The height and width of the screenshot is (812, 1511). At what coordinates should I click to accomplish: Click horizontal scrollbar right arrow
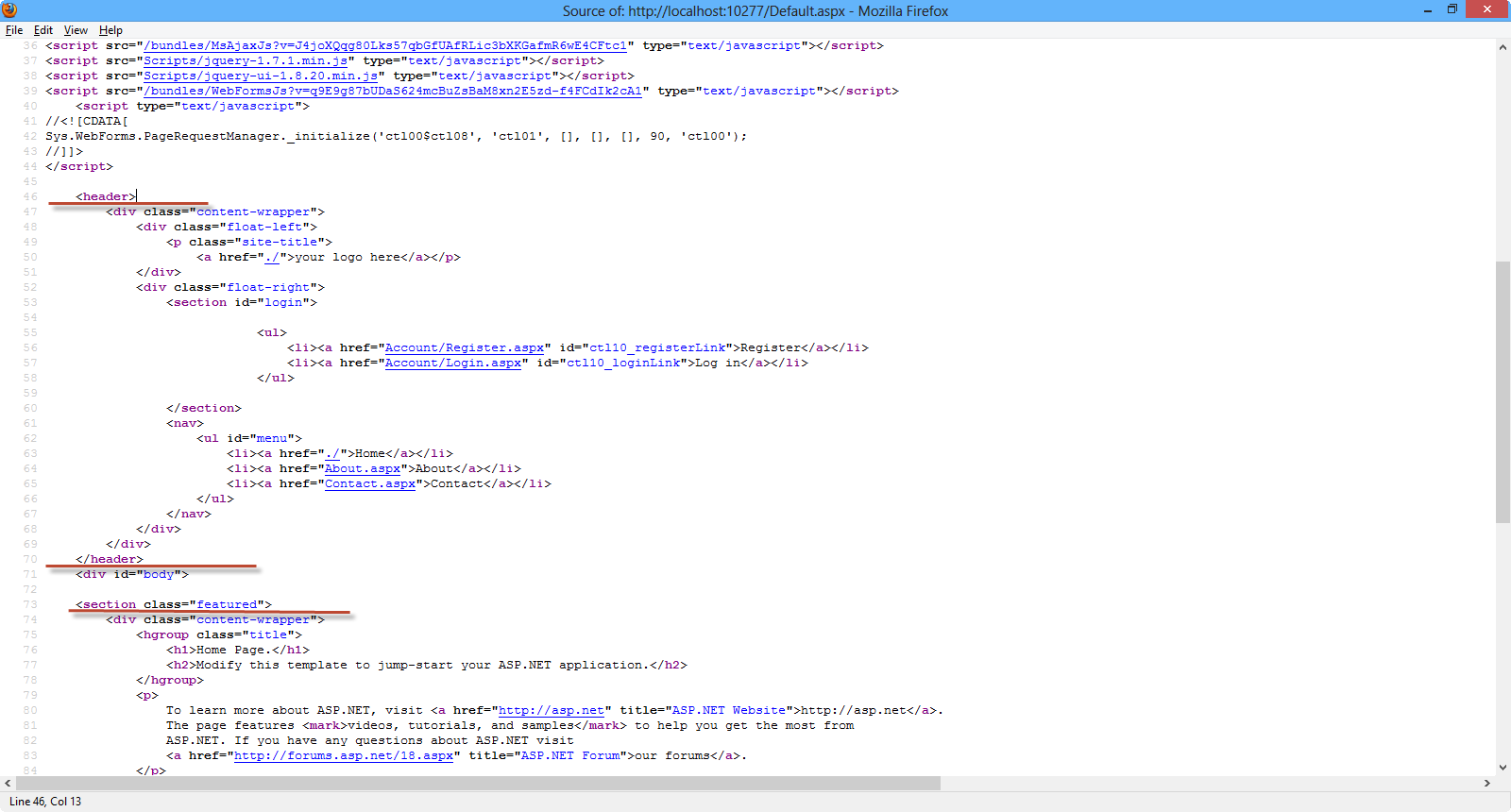[x=1486, y=784]
